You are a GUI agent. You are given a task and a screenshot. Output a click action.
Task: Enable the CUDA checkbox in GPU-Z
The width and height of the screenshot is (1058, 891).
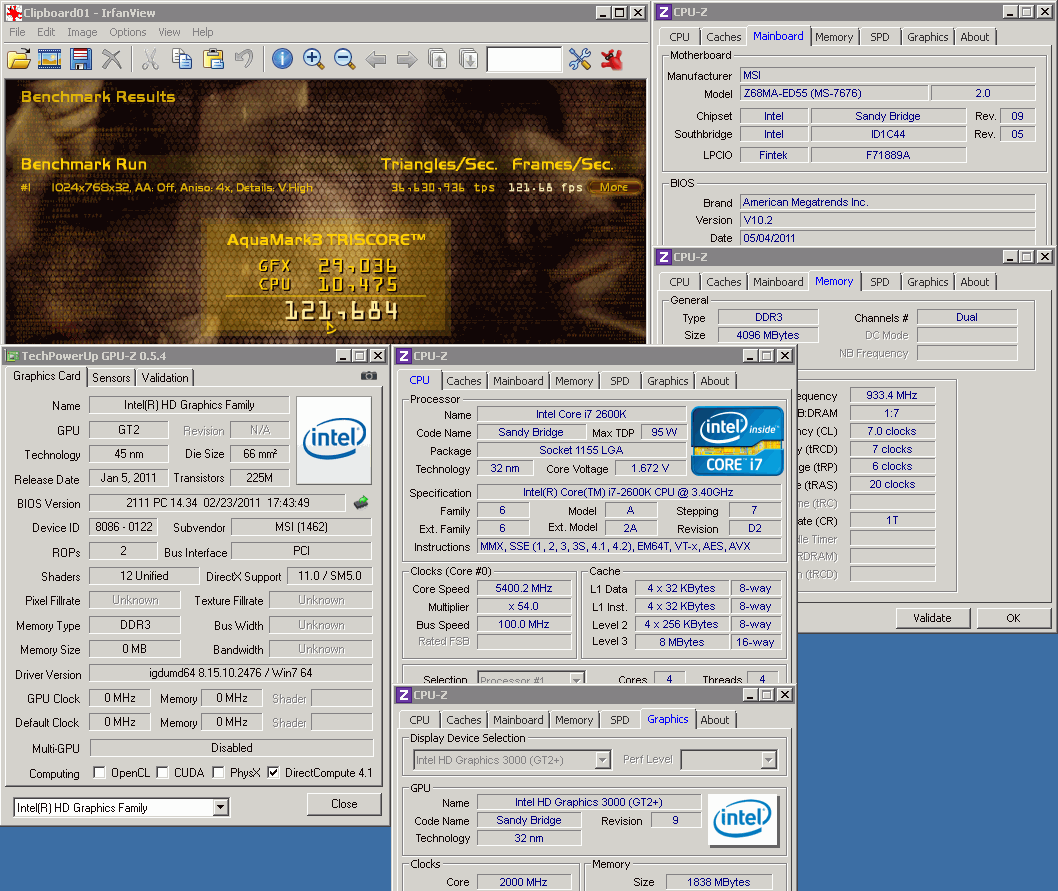click(162, 772)
